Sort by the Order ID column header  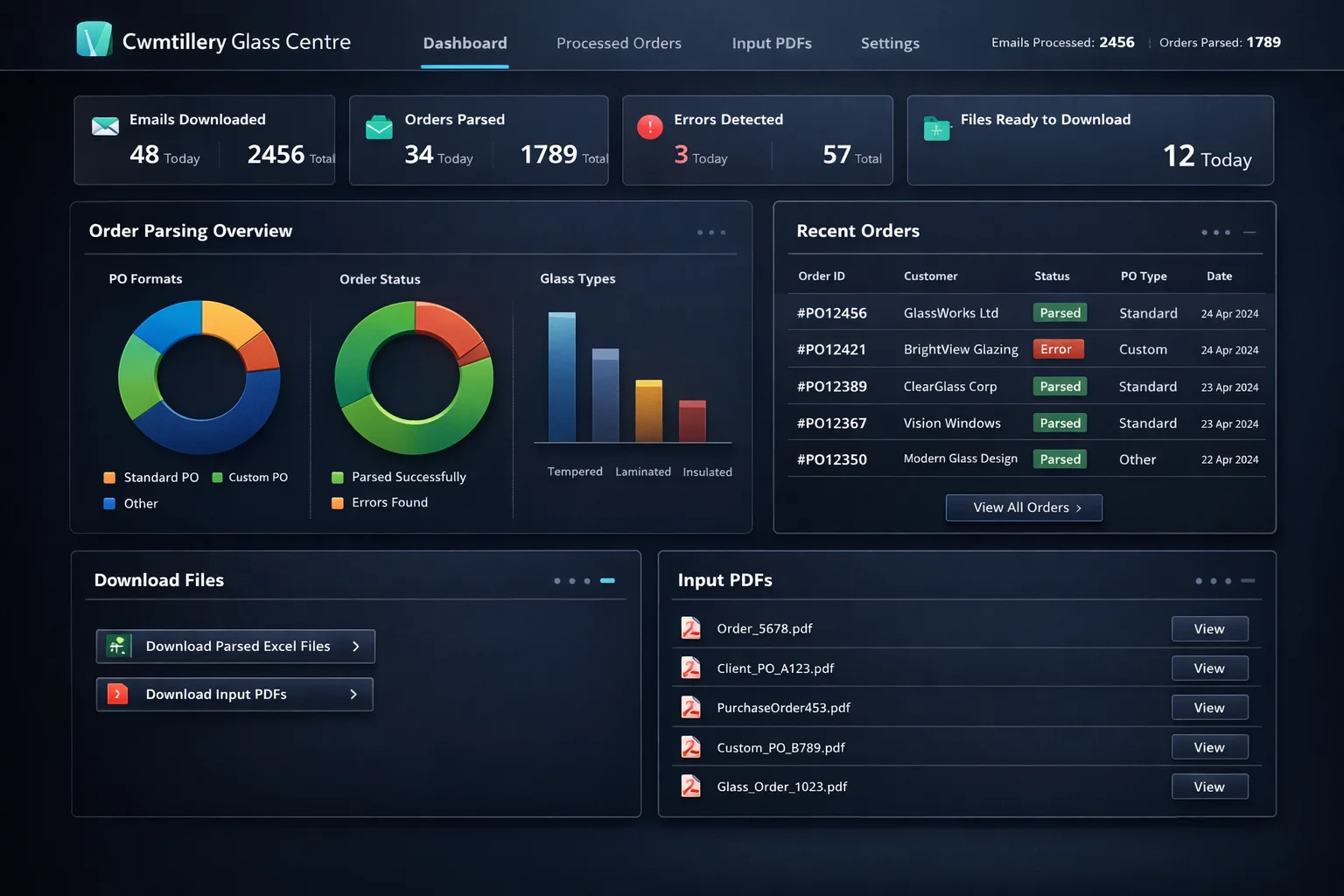click(x=822, y=276)
